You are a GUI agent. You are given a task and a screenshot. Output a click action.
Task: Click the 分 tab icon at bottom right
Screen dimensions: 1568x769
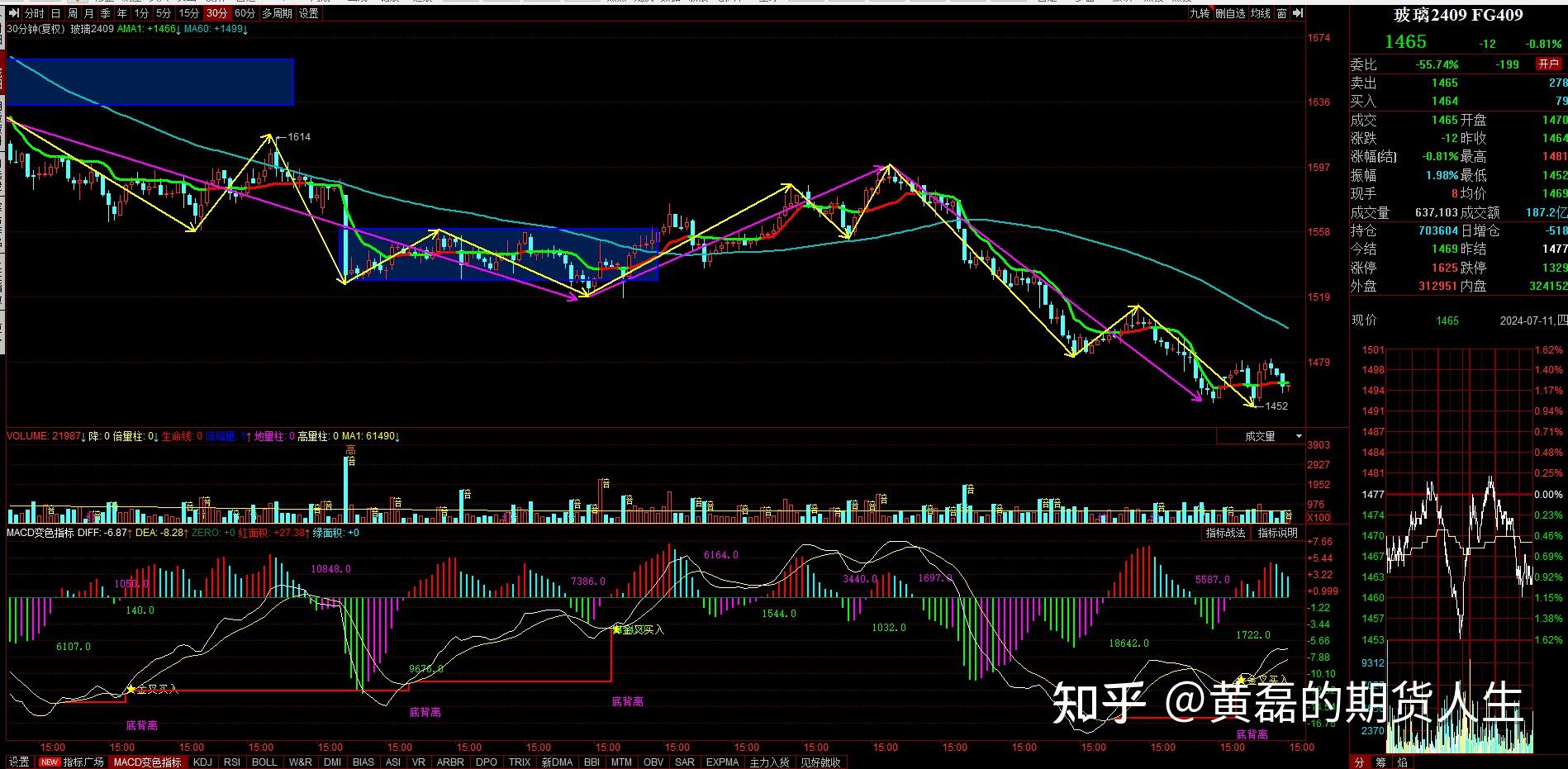pyautogui.click(x=1360, y=762)
